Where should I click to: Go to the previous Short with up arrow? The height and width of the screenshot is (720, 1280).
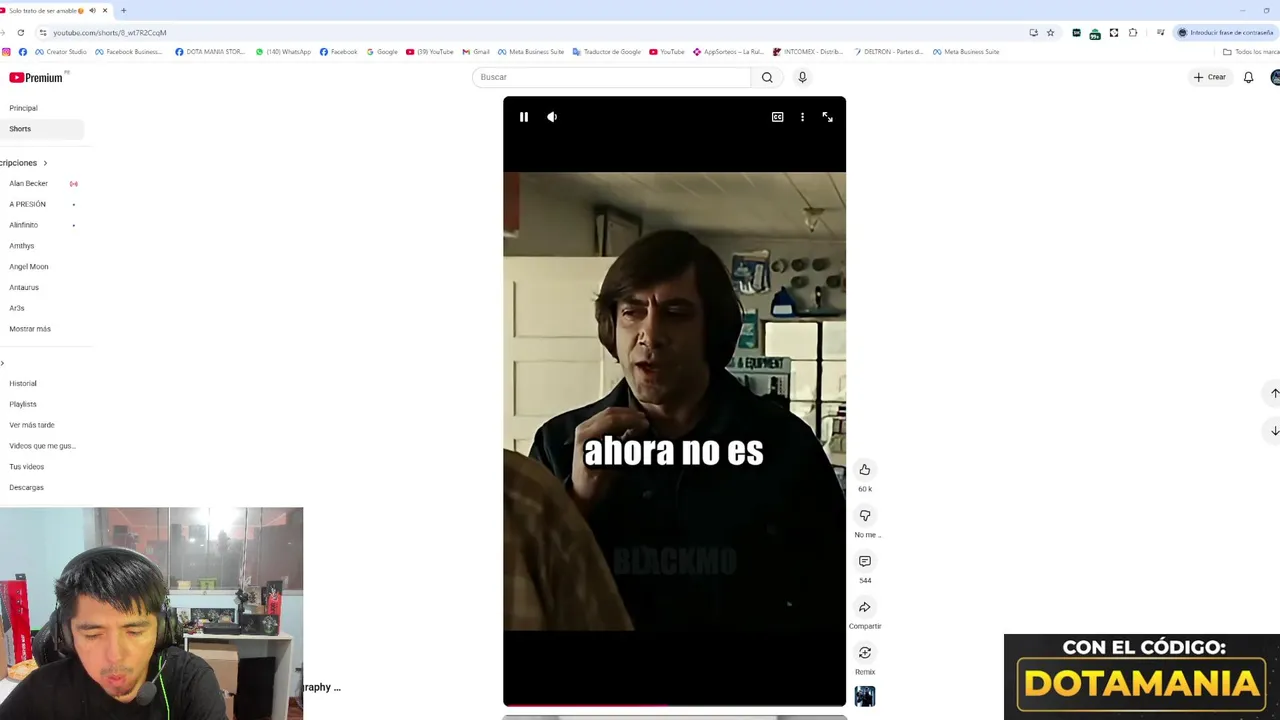coord(1274,393)
